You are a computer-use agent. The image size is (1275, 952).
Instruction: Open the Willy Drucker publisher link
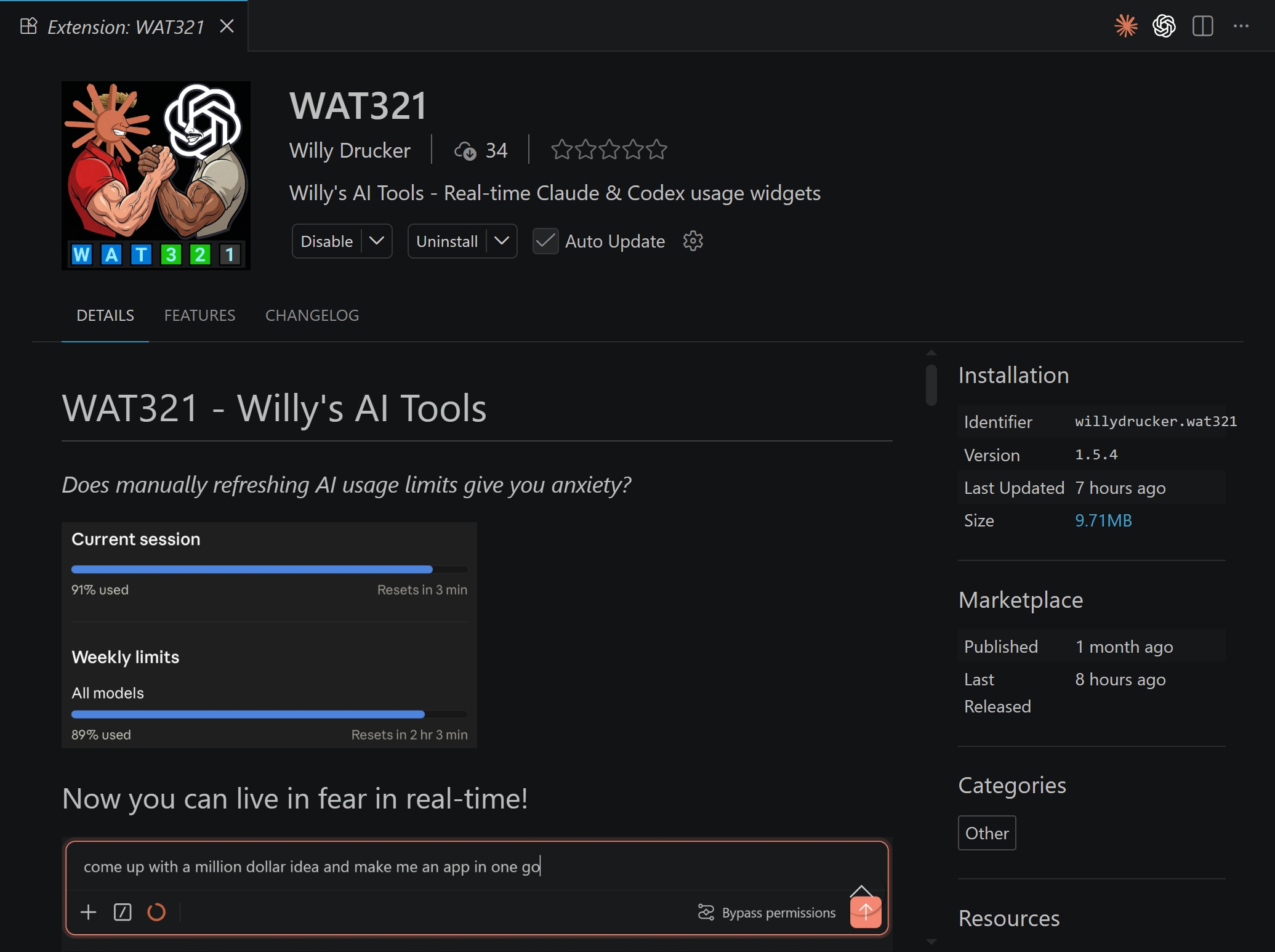coord(350,150)
